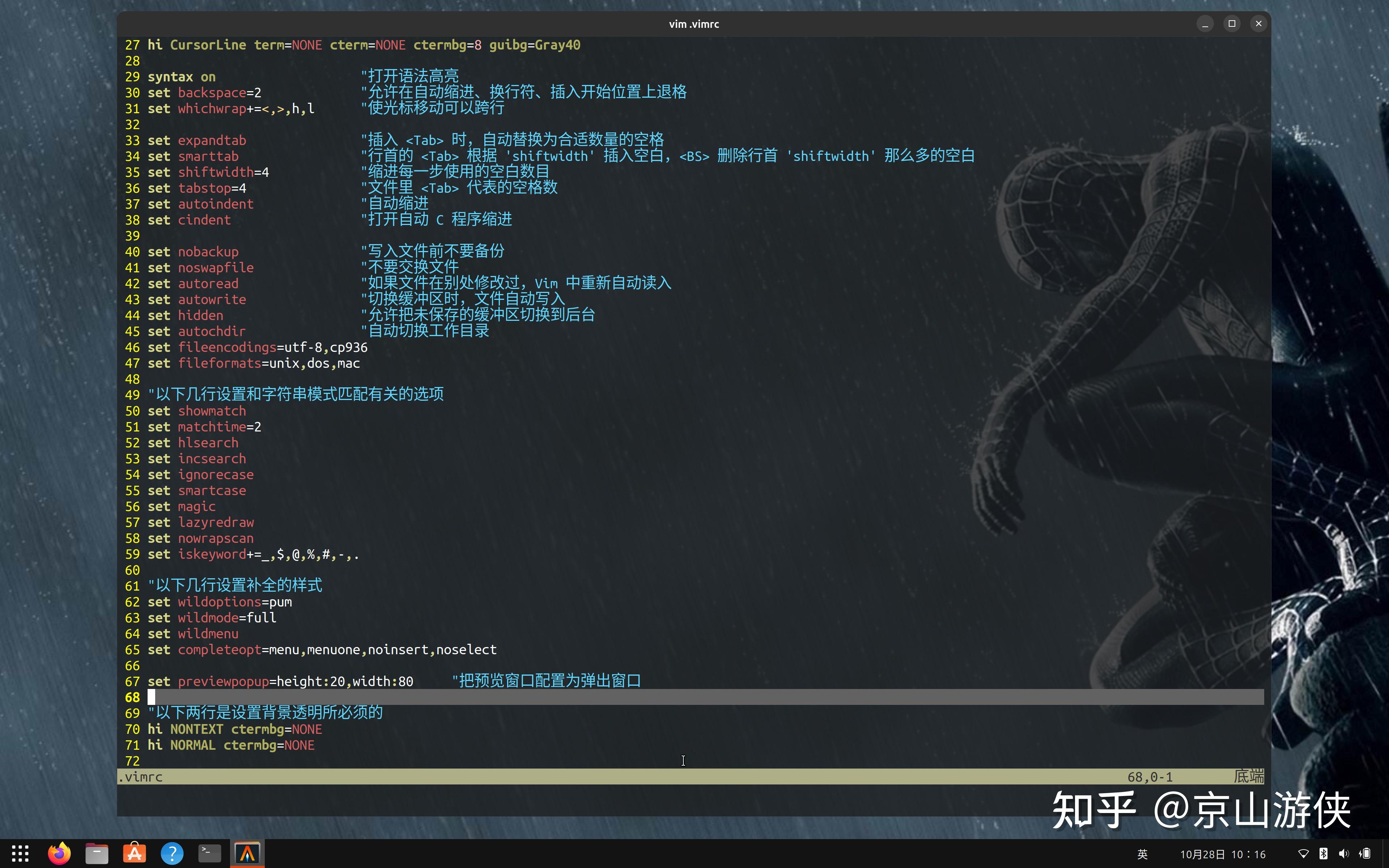The height and width of the screenshot is (868, 1389).
Task: Select the active vim terminal app in taskbar
Action: coord(247,853)
